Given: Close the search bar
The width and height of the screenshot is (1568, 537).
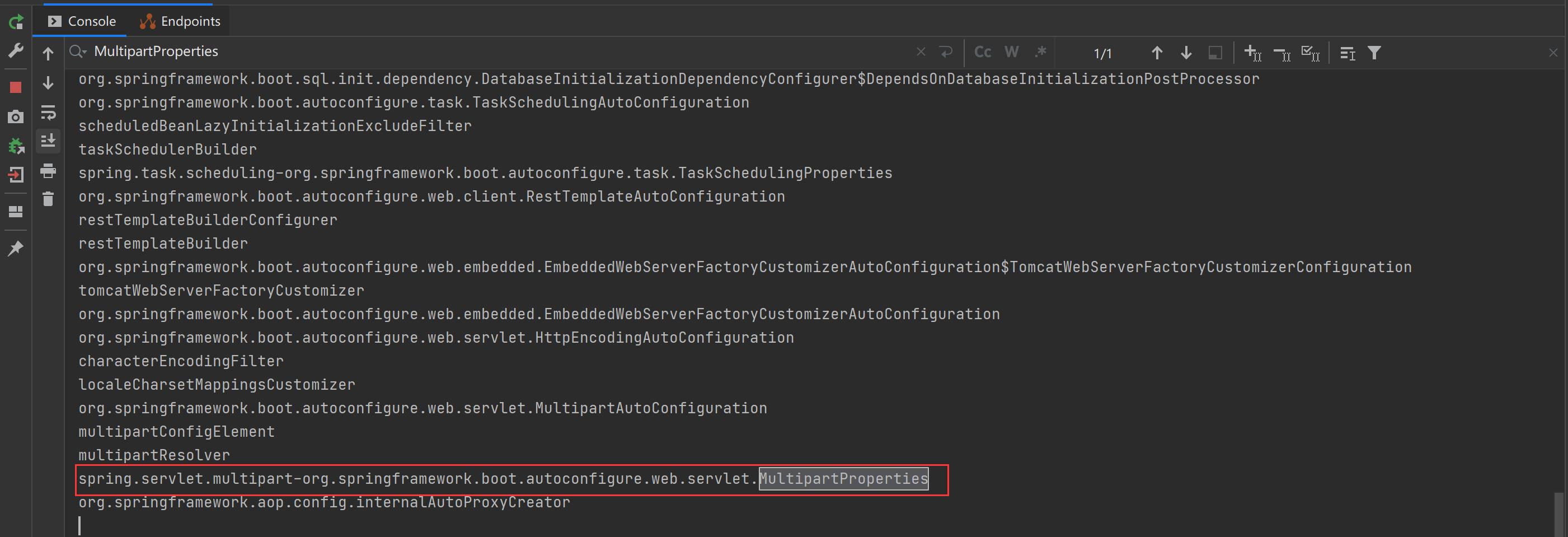Looking at the screenshot, I should click(x=1553, y=53).
